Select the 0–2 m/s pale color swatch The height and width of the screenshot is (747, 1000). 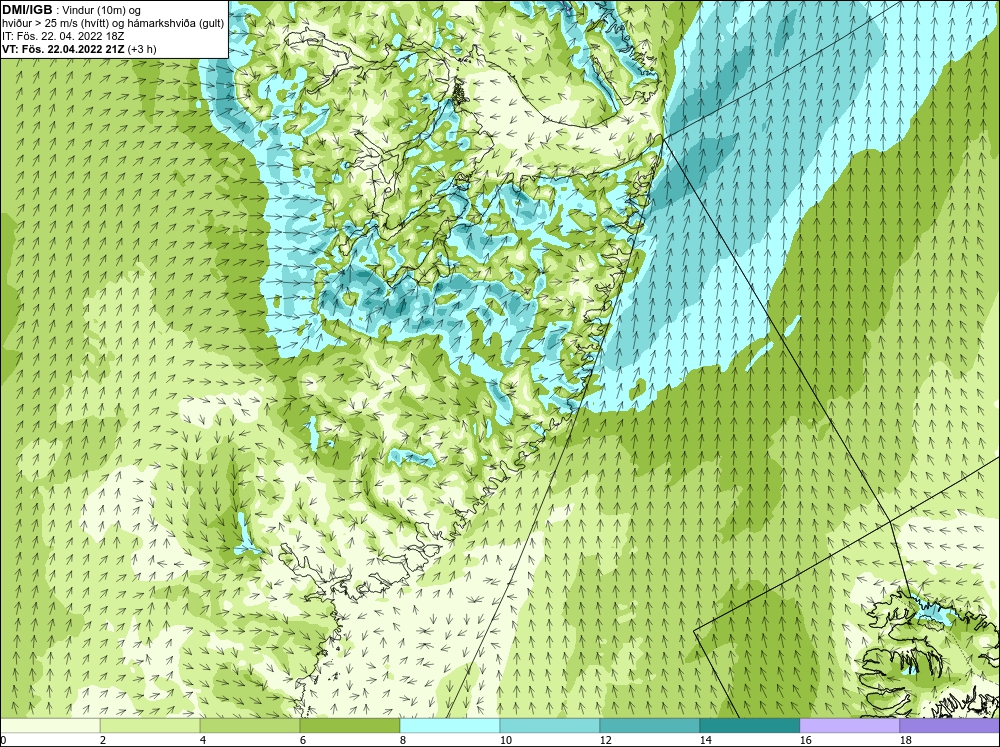(50, 725)
